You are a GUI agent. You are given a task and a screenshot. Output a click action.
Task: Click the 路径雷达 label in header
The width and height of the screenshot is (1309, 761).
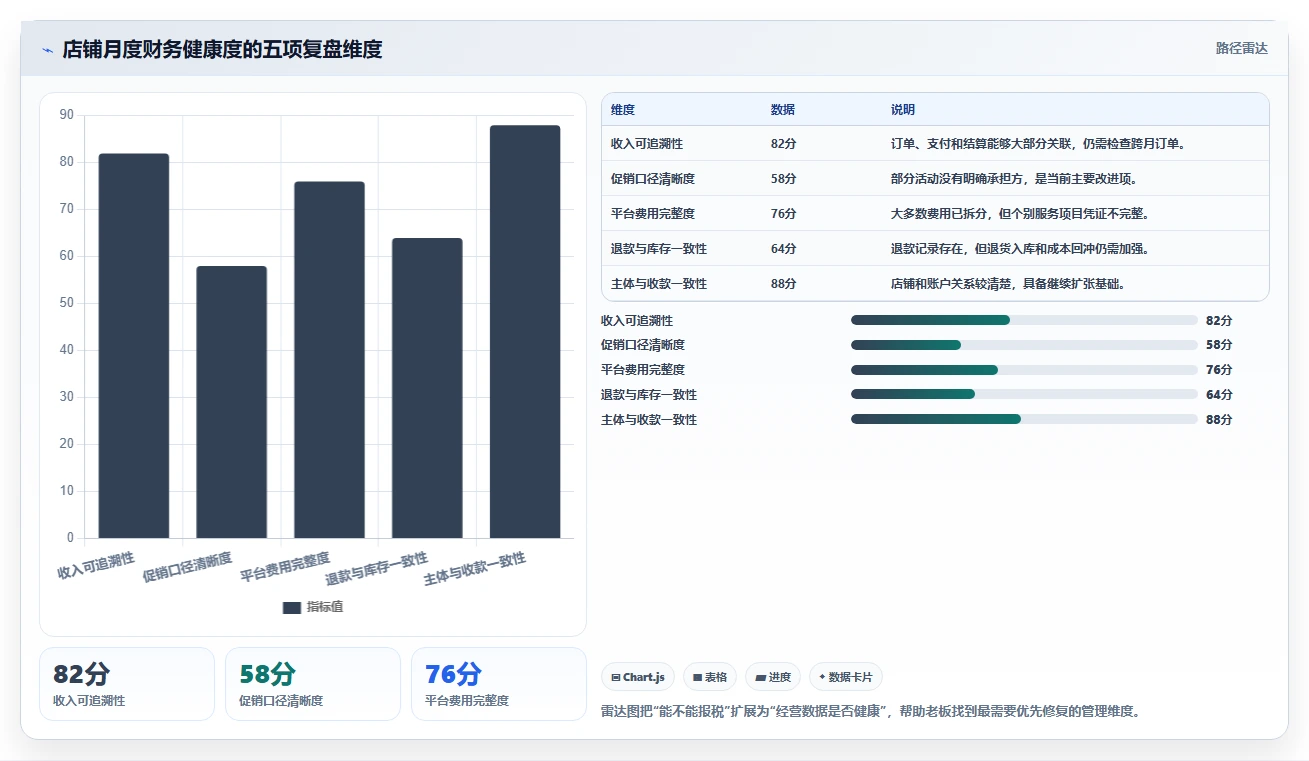1242,48
